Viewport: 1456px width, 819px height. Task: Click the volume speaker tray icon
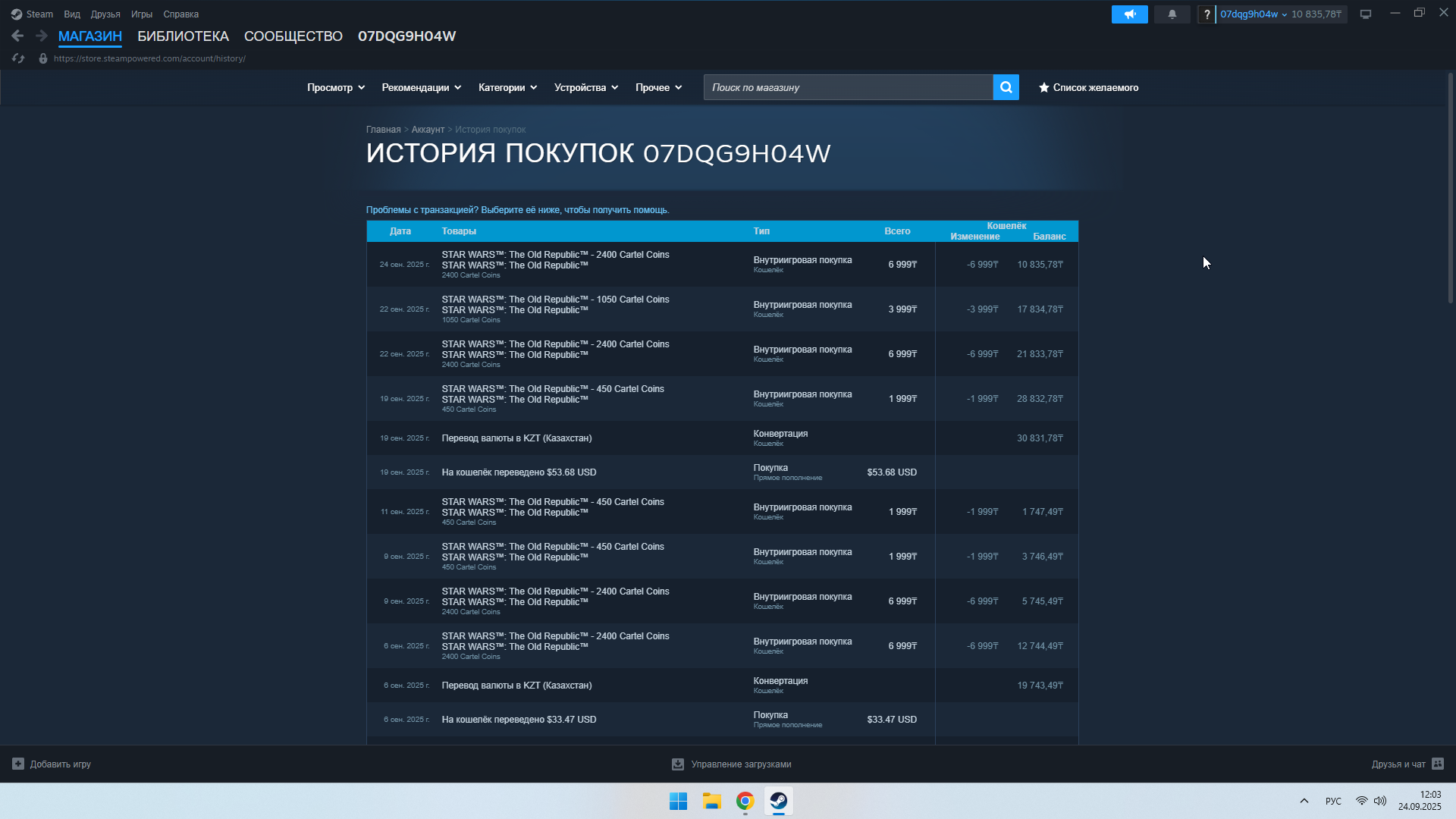pos(1380,801)
